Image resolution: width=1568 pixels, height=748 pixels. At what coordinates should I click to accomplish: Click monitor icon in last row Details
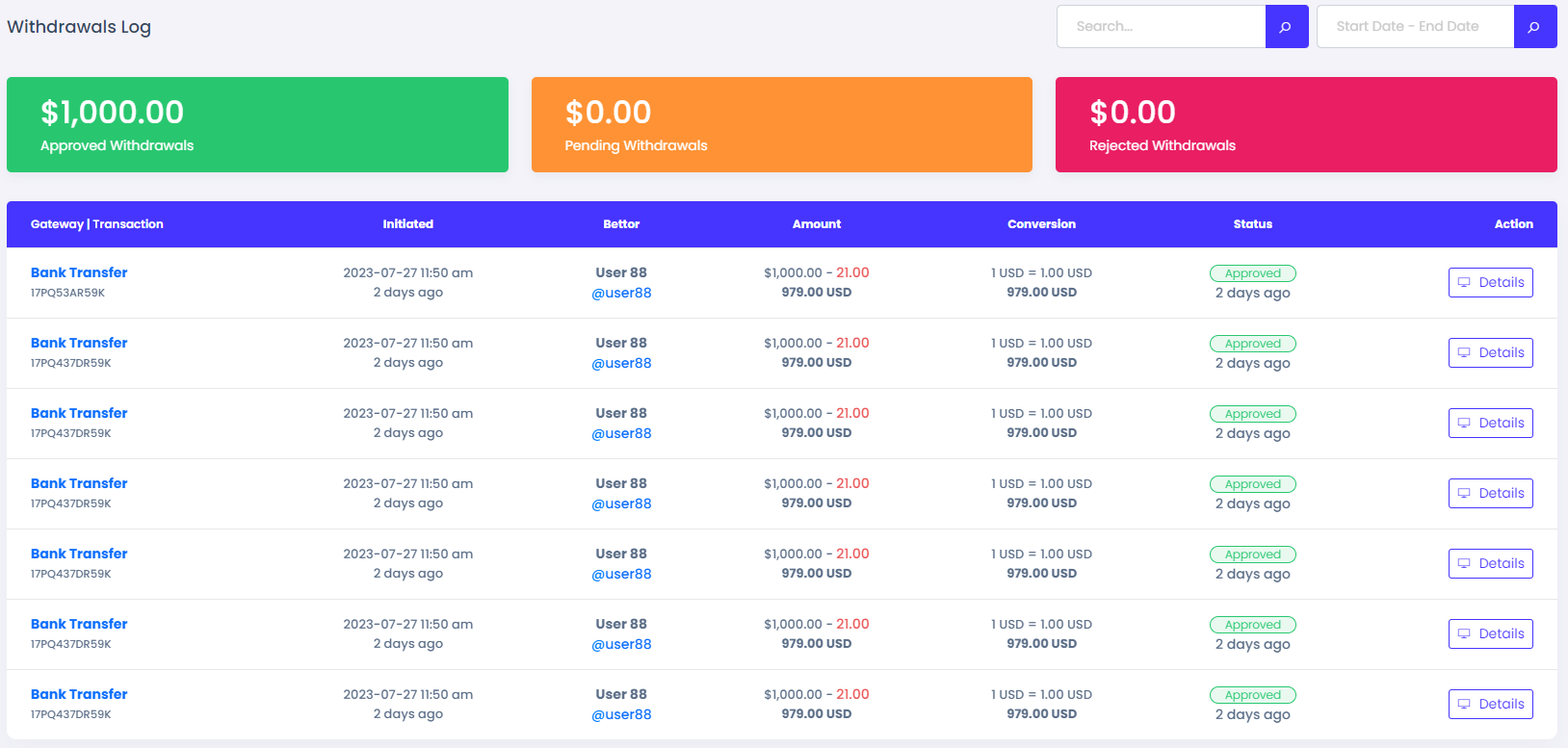coord(1464,704)
